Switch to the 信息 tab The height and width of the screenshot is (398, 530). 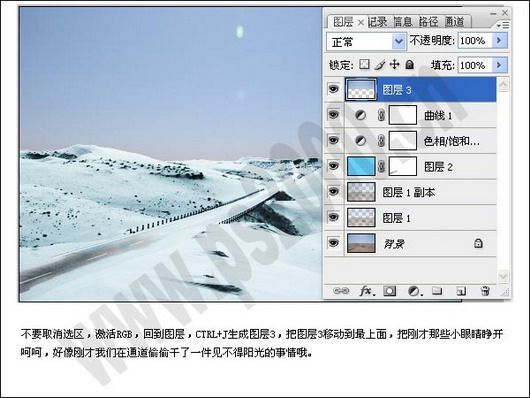pyautogui.click(x=403, y=22)
